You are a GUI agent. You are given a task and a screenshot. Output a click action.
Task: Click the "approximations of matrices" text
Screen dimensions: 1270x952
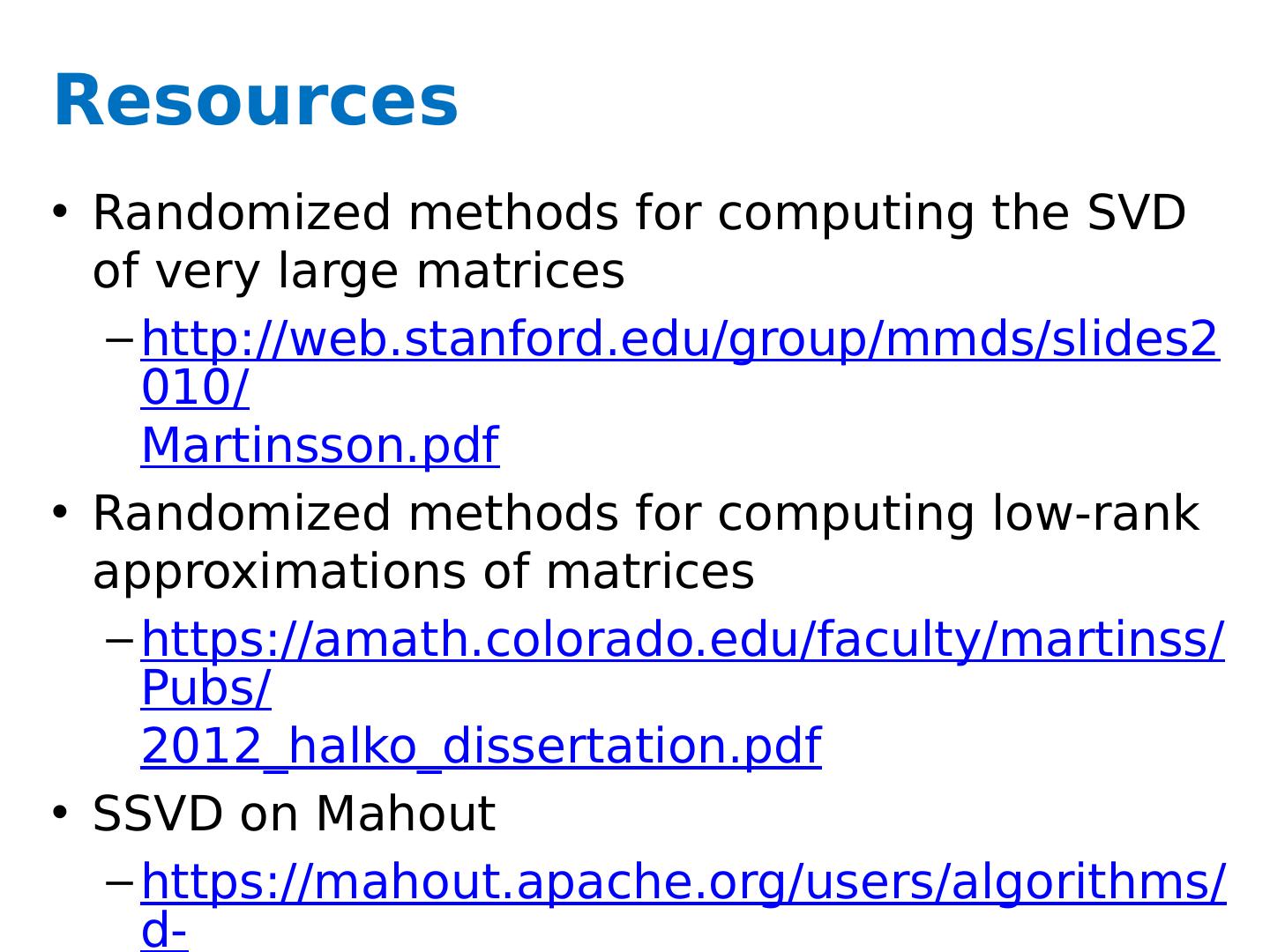[x=423, y=571]
